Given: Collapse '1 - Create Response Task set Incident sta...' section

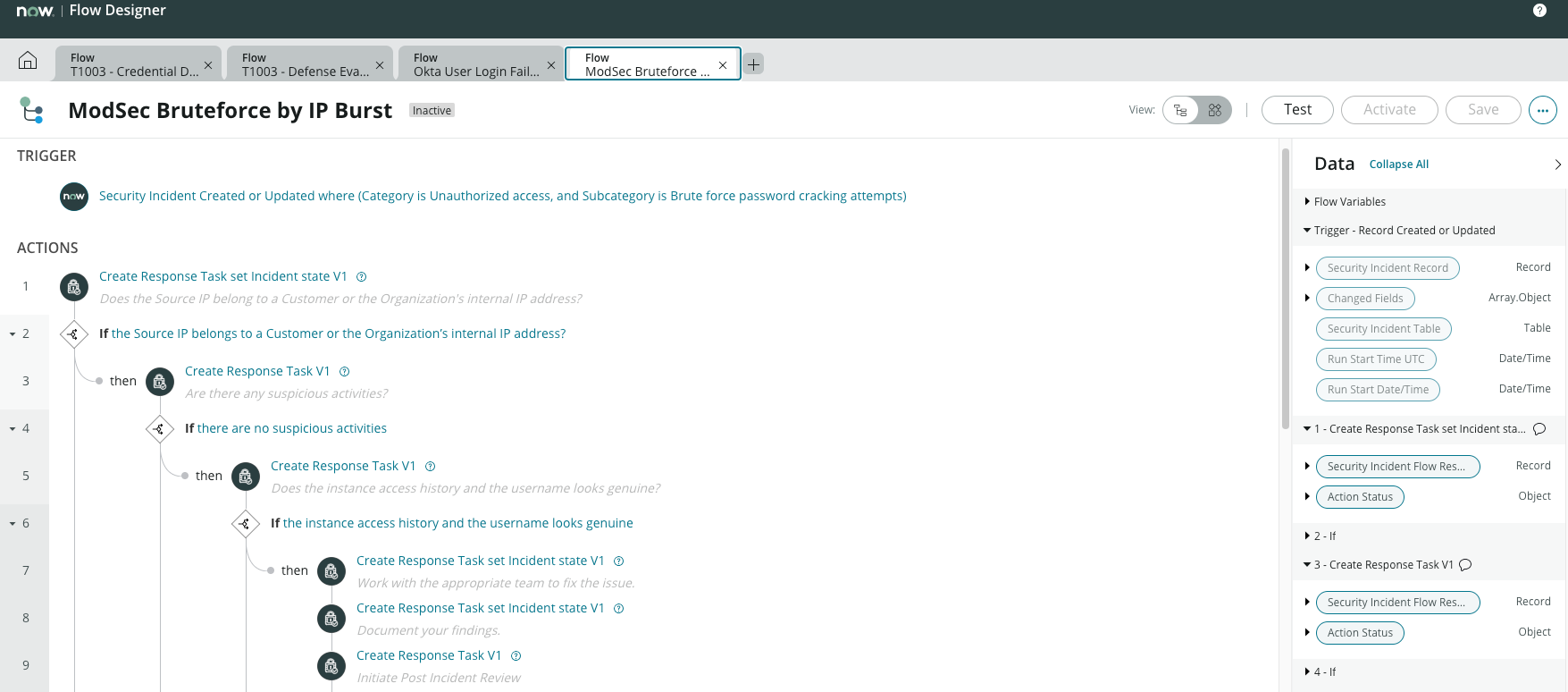Looking at the screenshot, I should pyautogui.click(x=1307, y=429).
